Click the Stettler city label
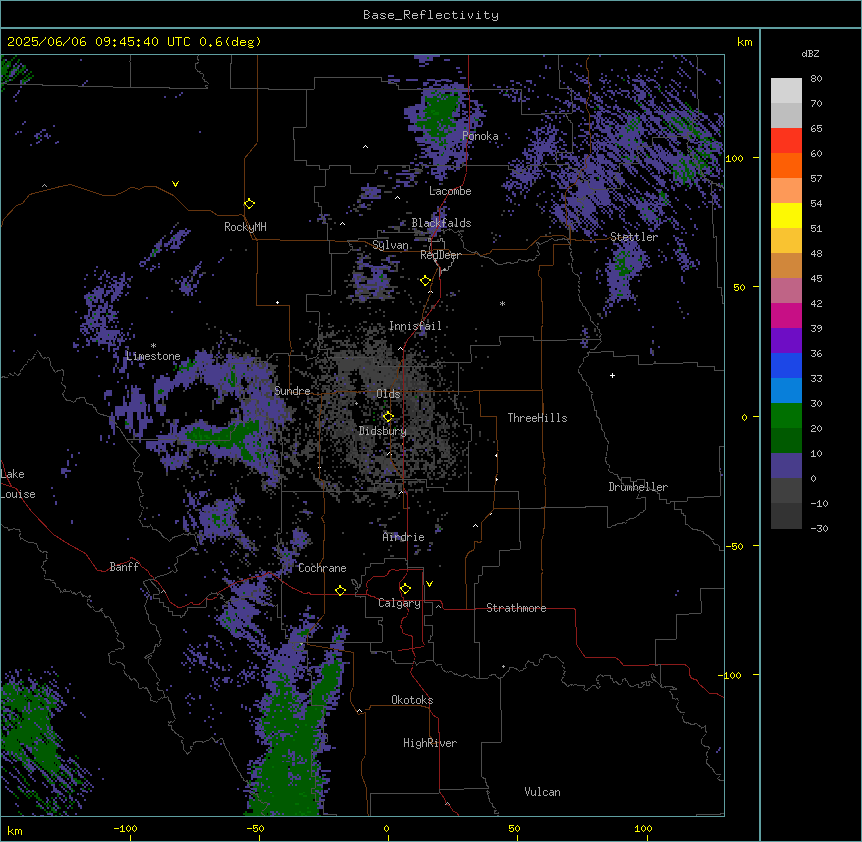The width and height of the screenshot is (862, 842). pyautogui.click(x=634, y=237)
